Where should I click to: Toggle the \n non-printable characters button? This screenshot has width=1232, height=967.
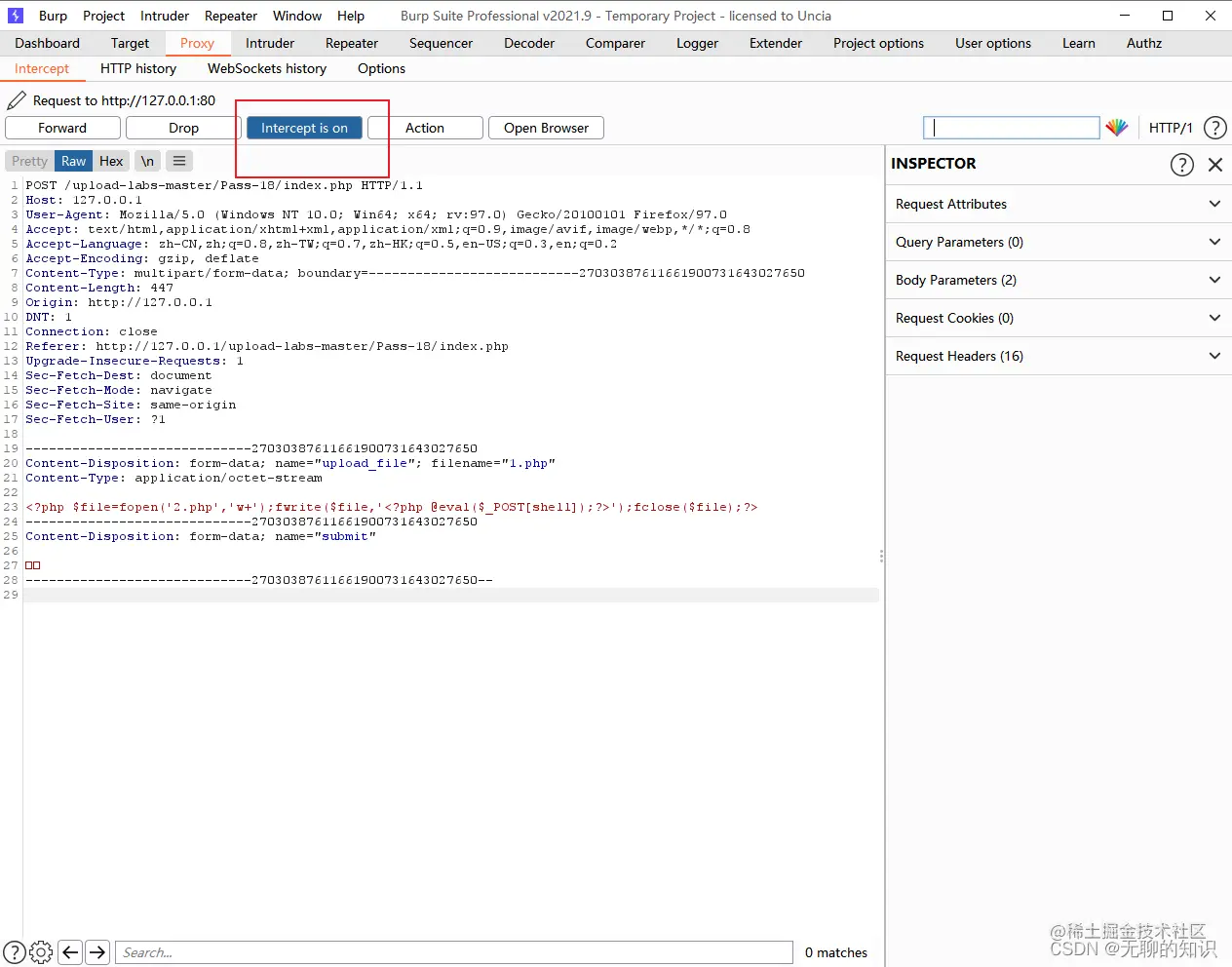tap(147, 161)
